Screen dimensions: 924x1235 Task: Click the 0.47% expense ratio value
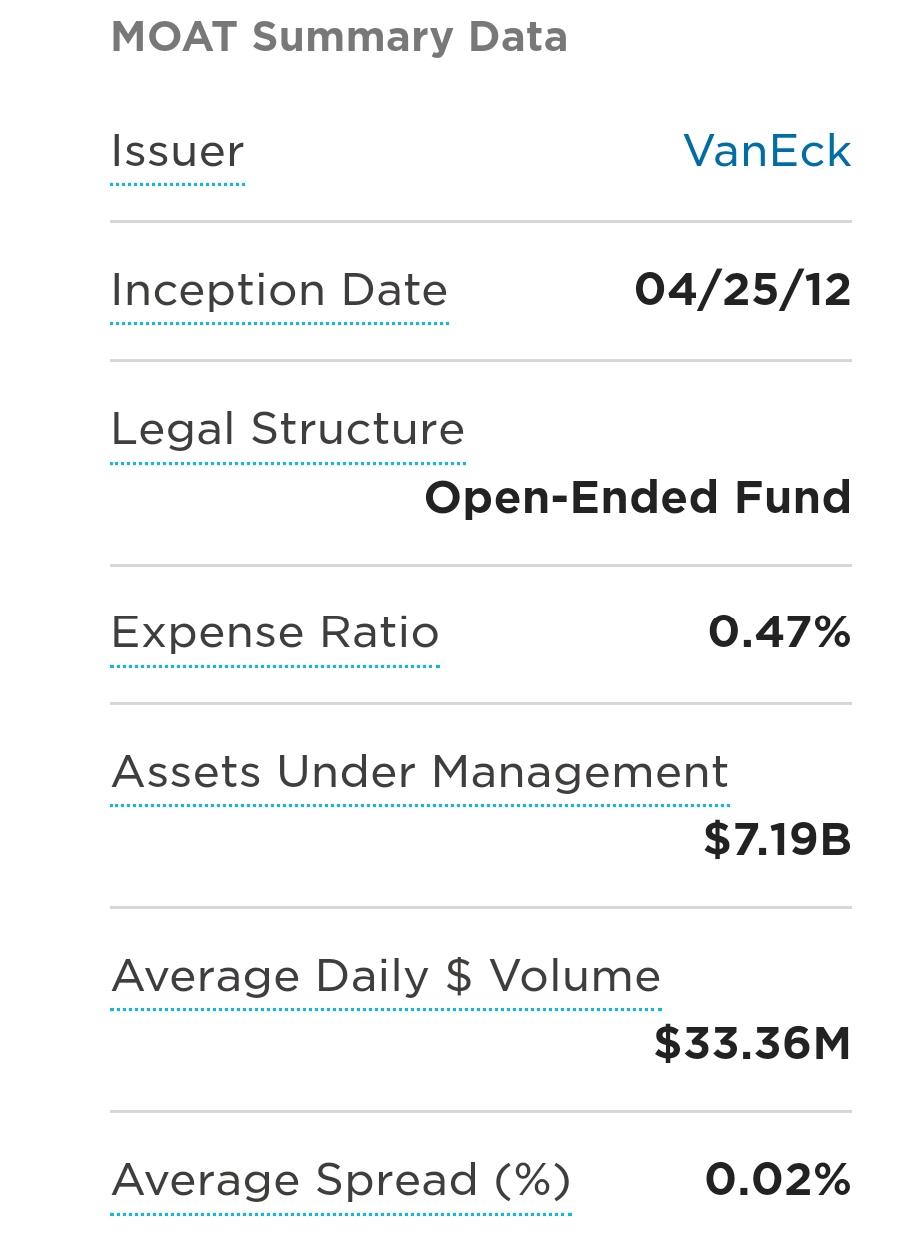pyautogui.click(x=780, y=632)
